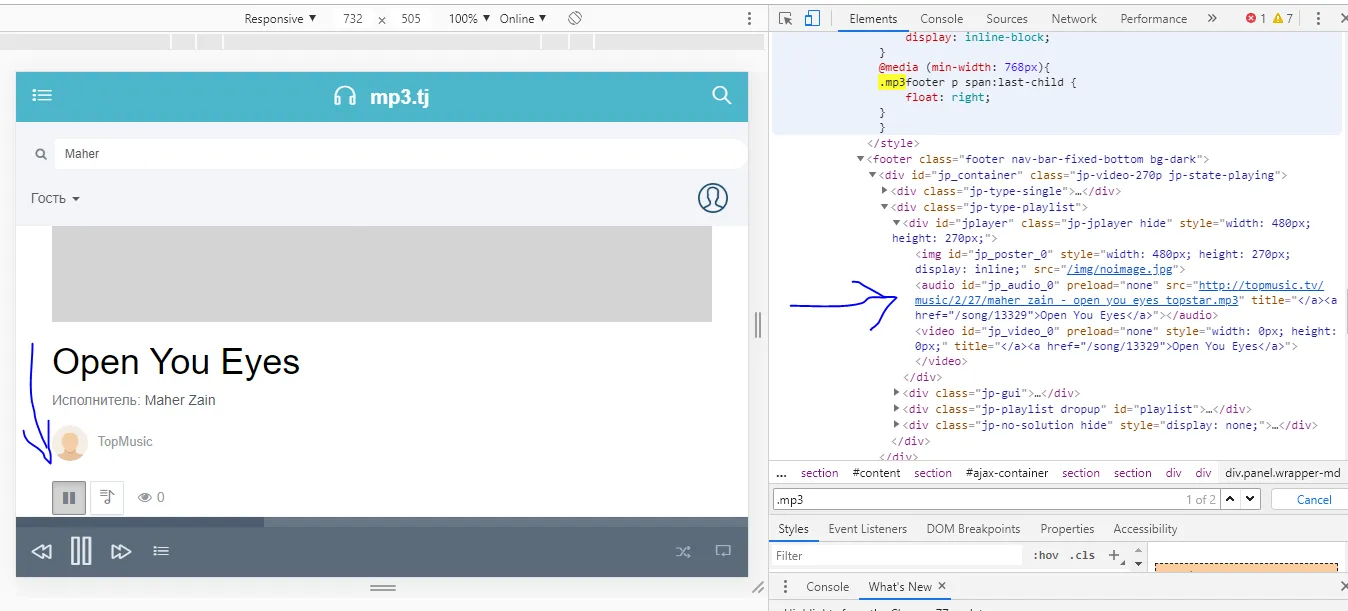Click the magnifier icon in the site header
The width and height of the screenshot is (1348, 611).
click(x=722, y=96)
